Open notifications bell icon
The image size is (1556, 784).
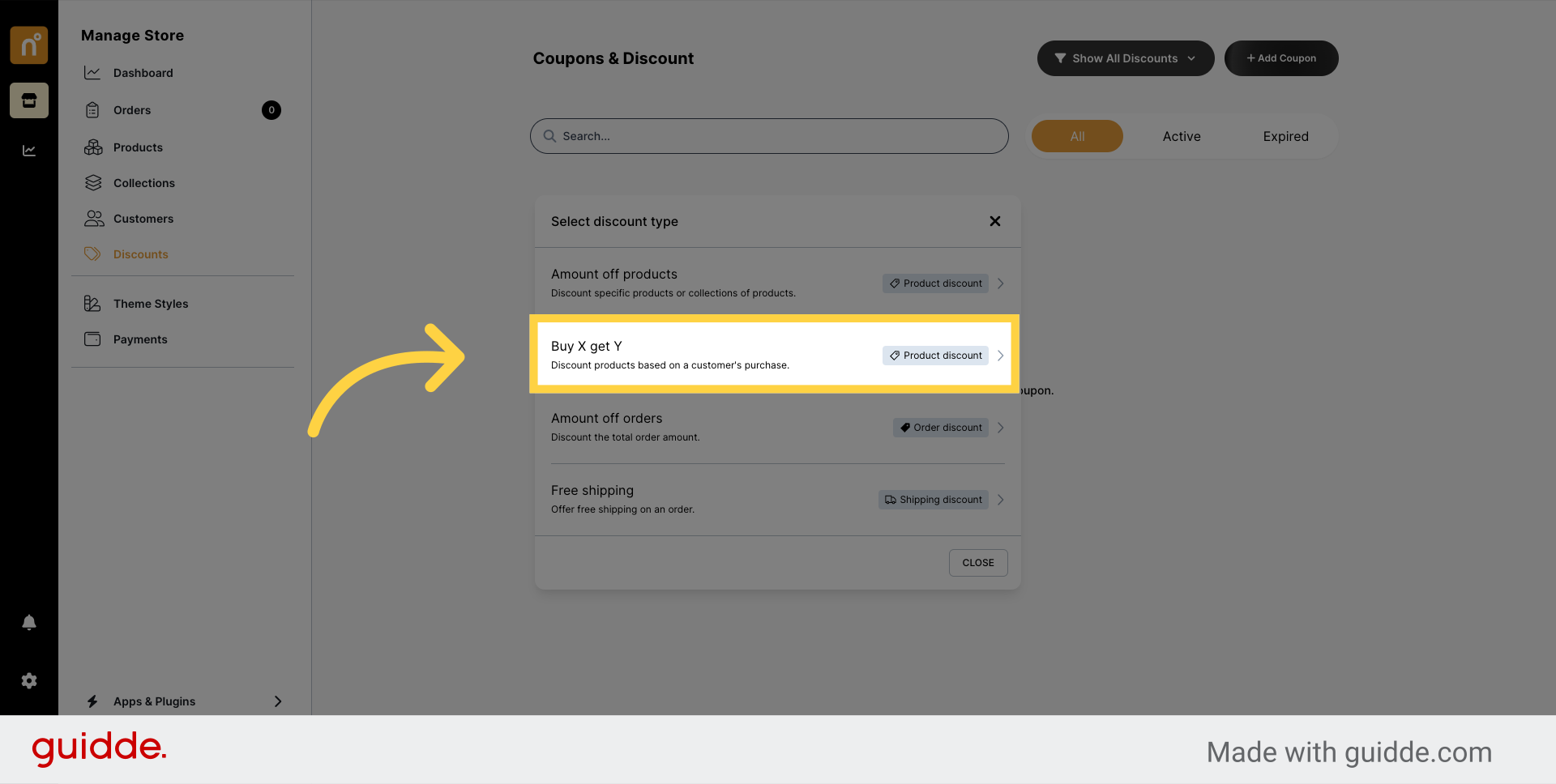pos(29,622)
